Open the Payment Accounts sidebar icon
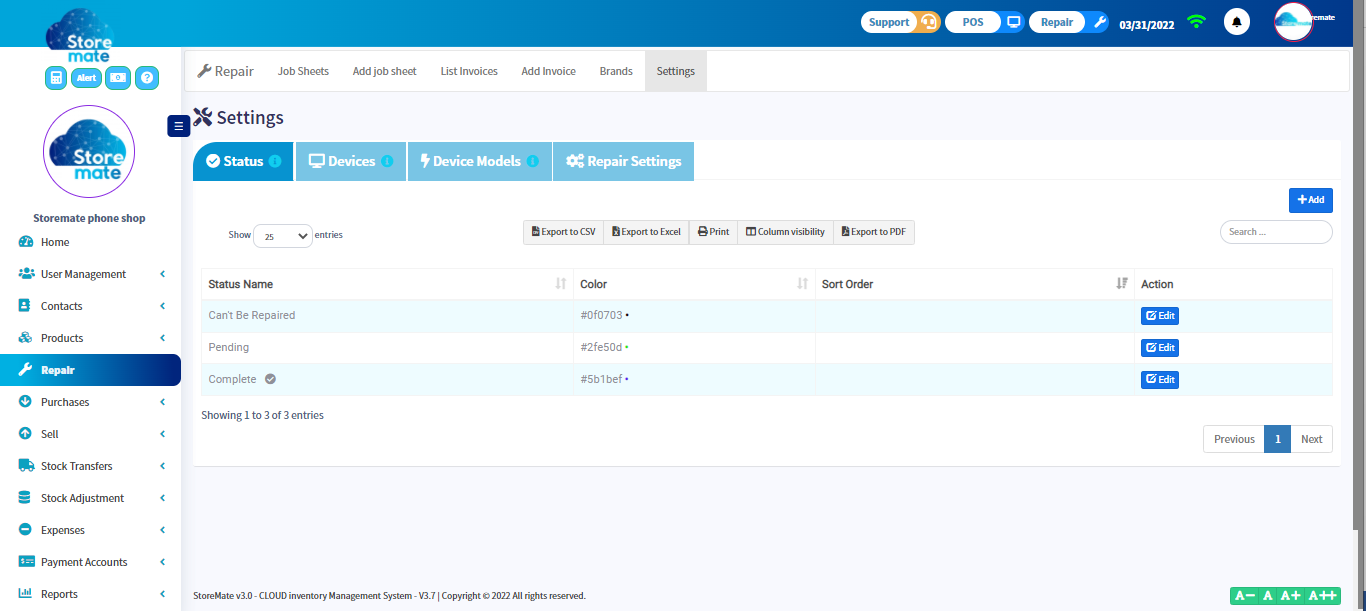This screenshot has height=611, width=1366. [x=26, y=561]
